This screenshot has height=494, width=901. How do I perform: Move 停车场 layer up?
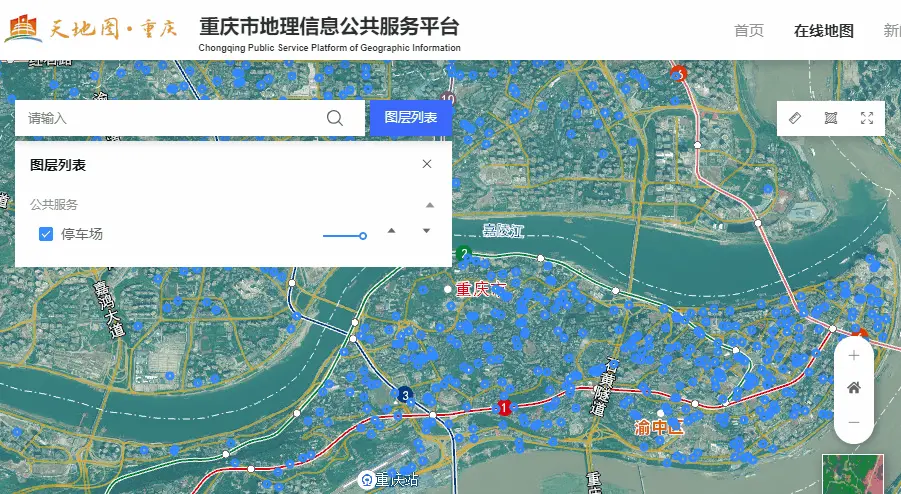tap(391, 231)
